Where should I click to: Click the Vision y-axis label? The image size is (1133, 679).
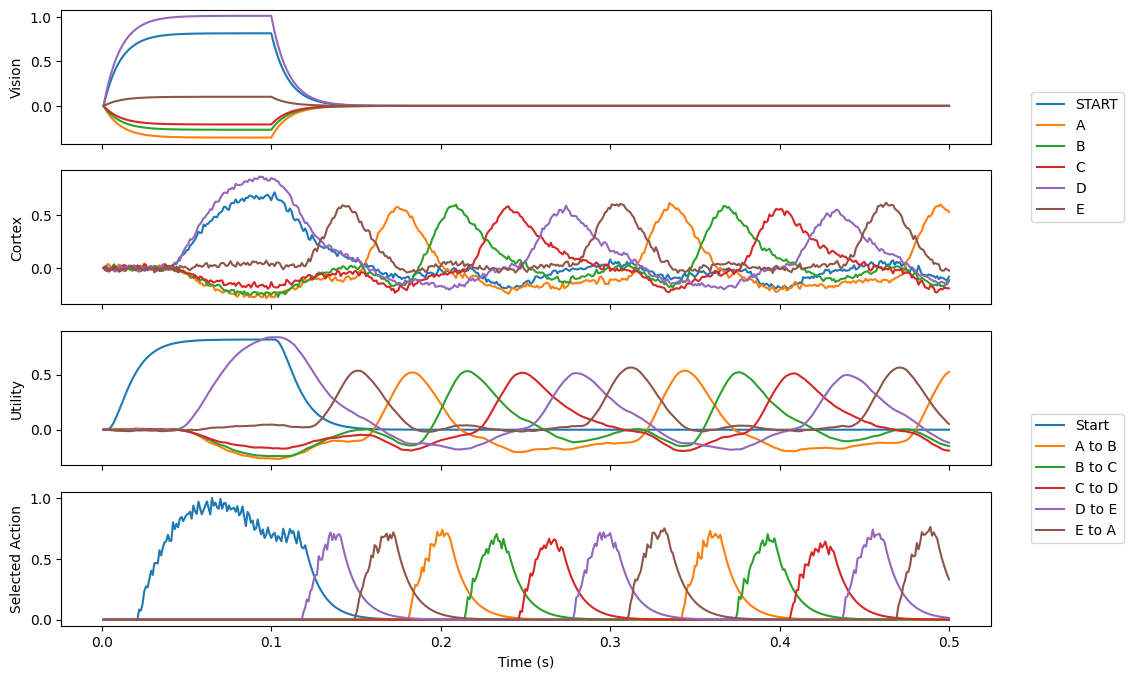pyautogui.click(x=16, y=78)
